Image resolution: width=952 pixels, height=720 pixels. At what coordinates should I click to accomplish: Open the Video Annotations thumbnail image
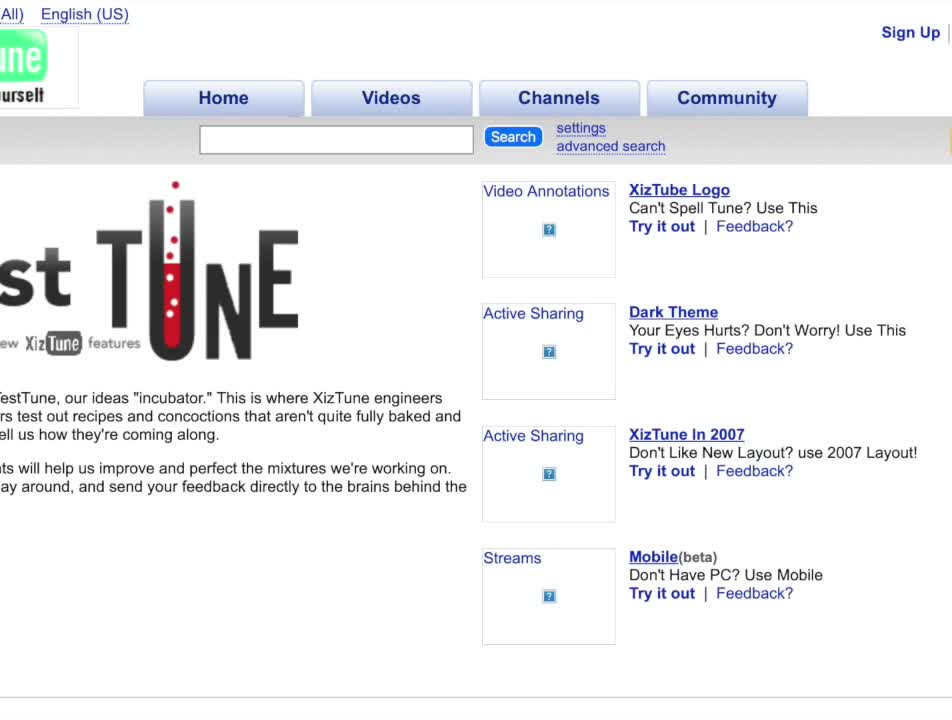[x=549, y=230]
